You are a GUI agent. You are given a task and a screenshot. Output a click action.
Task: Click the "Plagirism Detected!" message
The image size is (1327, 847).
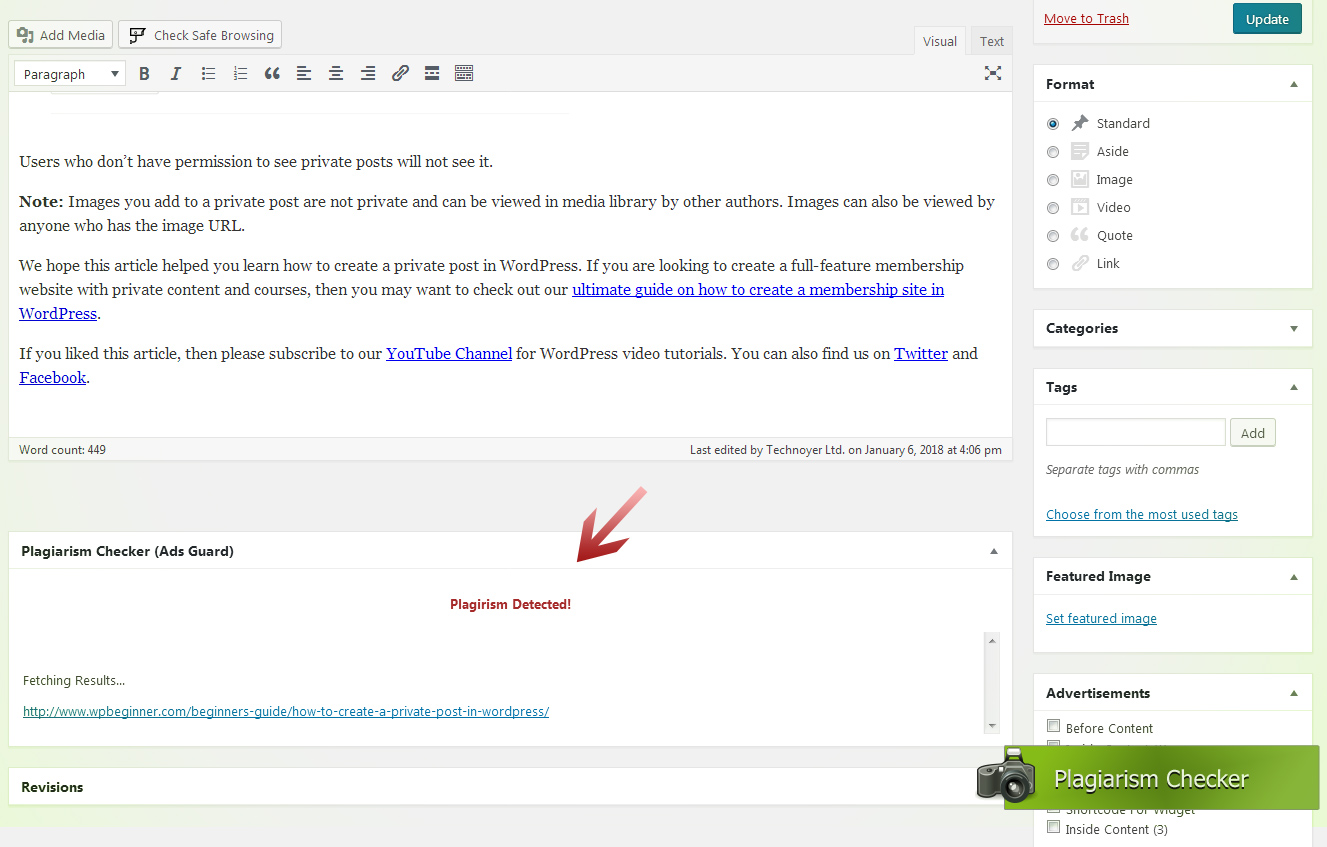pyautogui.click(x=510, y=604)
